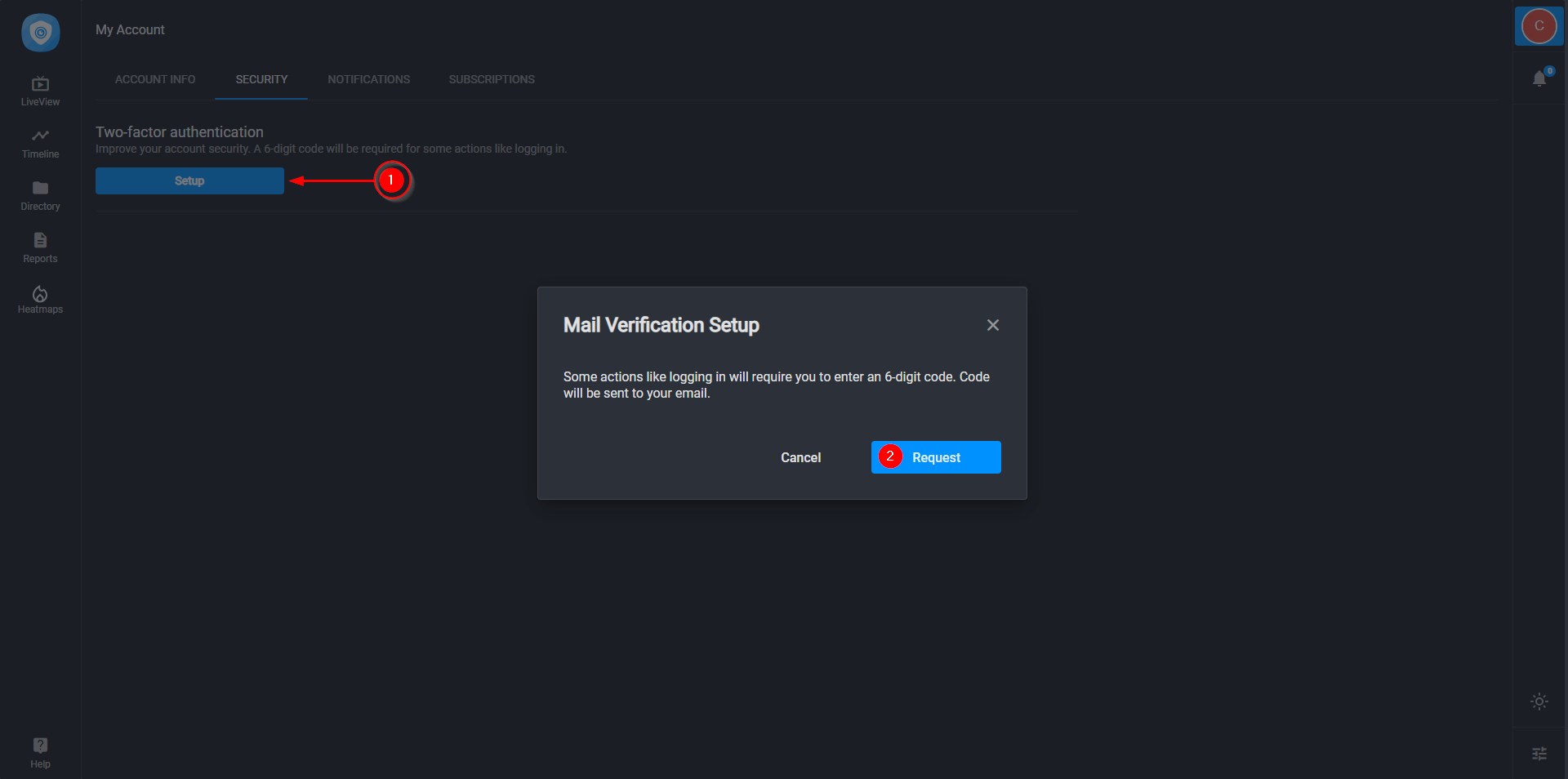Click the My Account heading

click(x=130, y=29)
